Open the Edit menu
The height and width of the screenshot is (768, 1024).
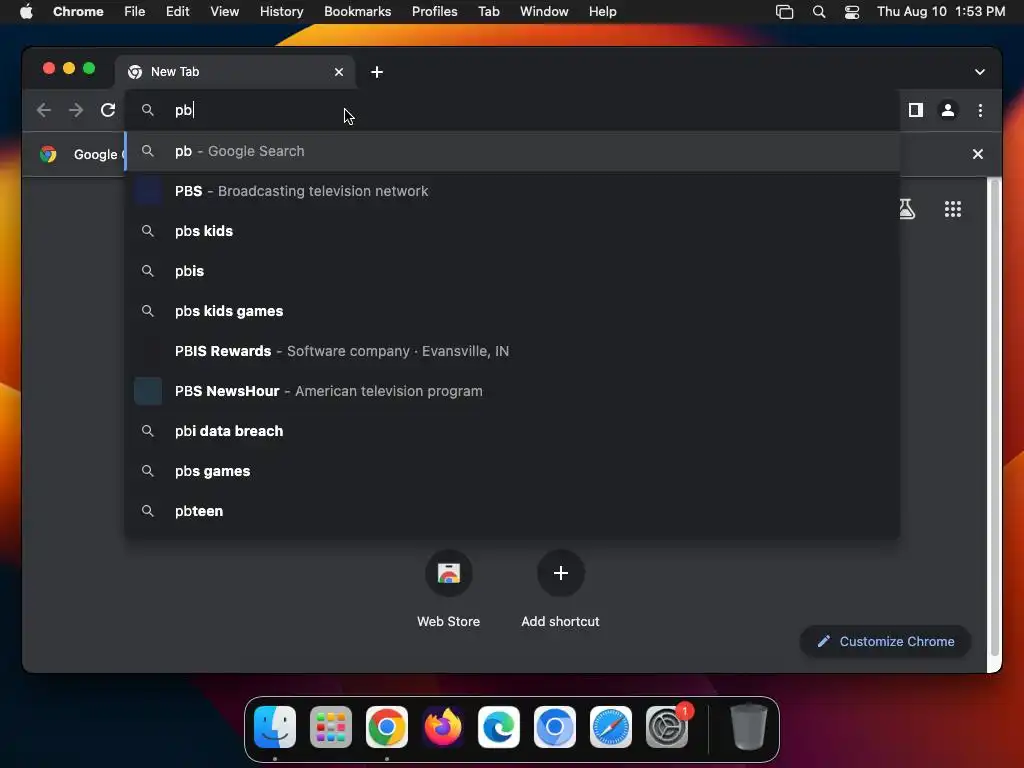pyautogui.click(x=177, y=11)
